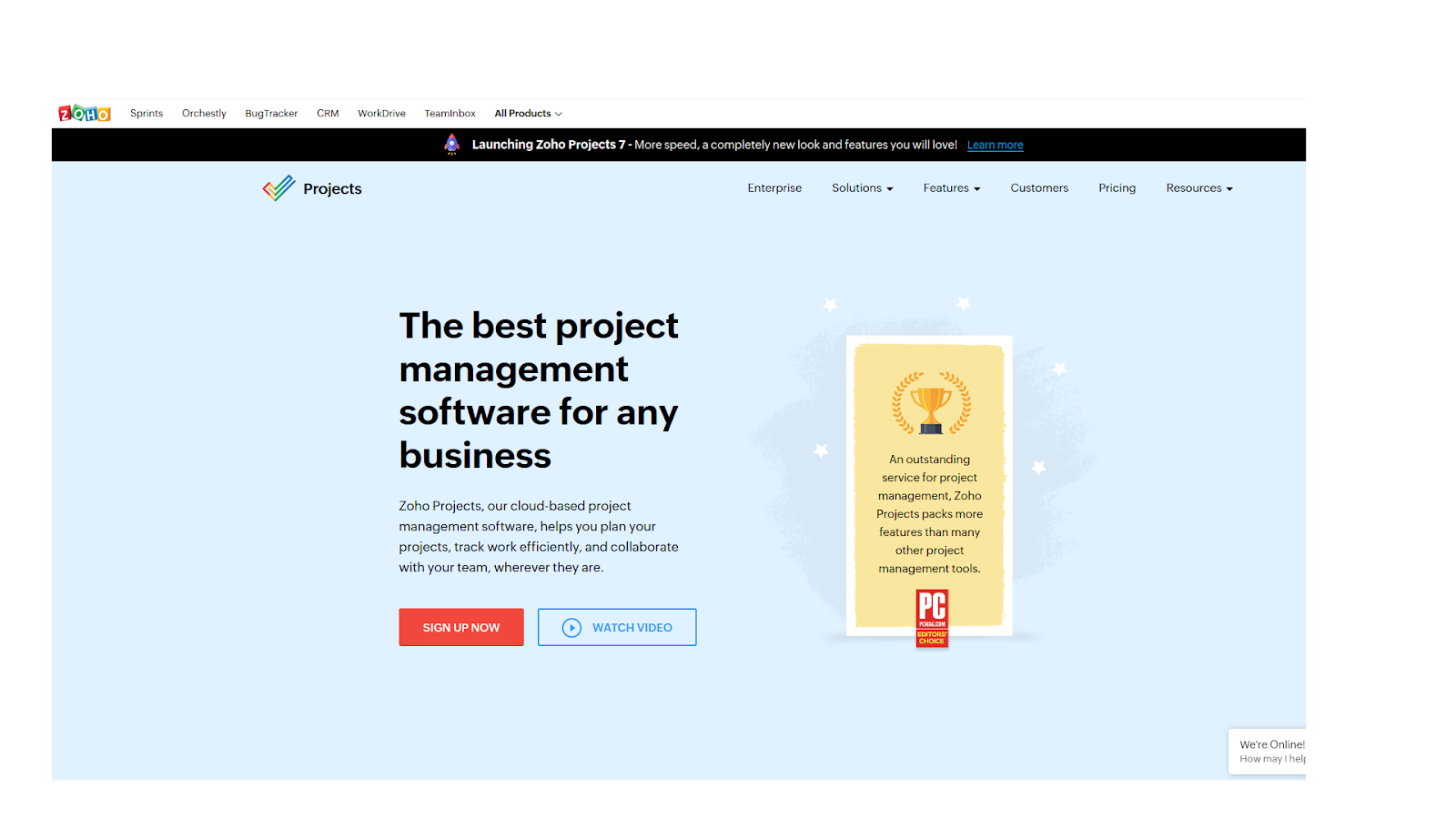1456x819 pixels.
Task: Click the Projects brand name text
Action: tap(332, 189)
